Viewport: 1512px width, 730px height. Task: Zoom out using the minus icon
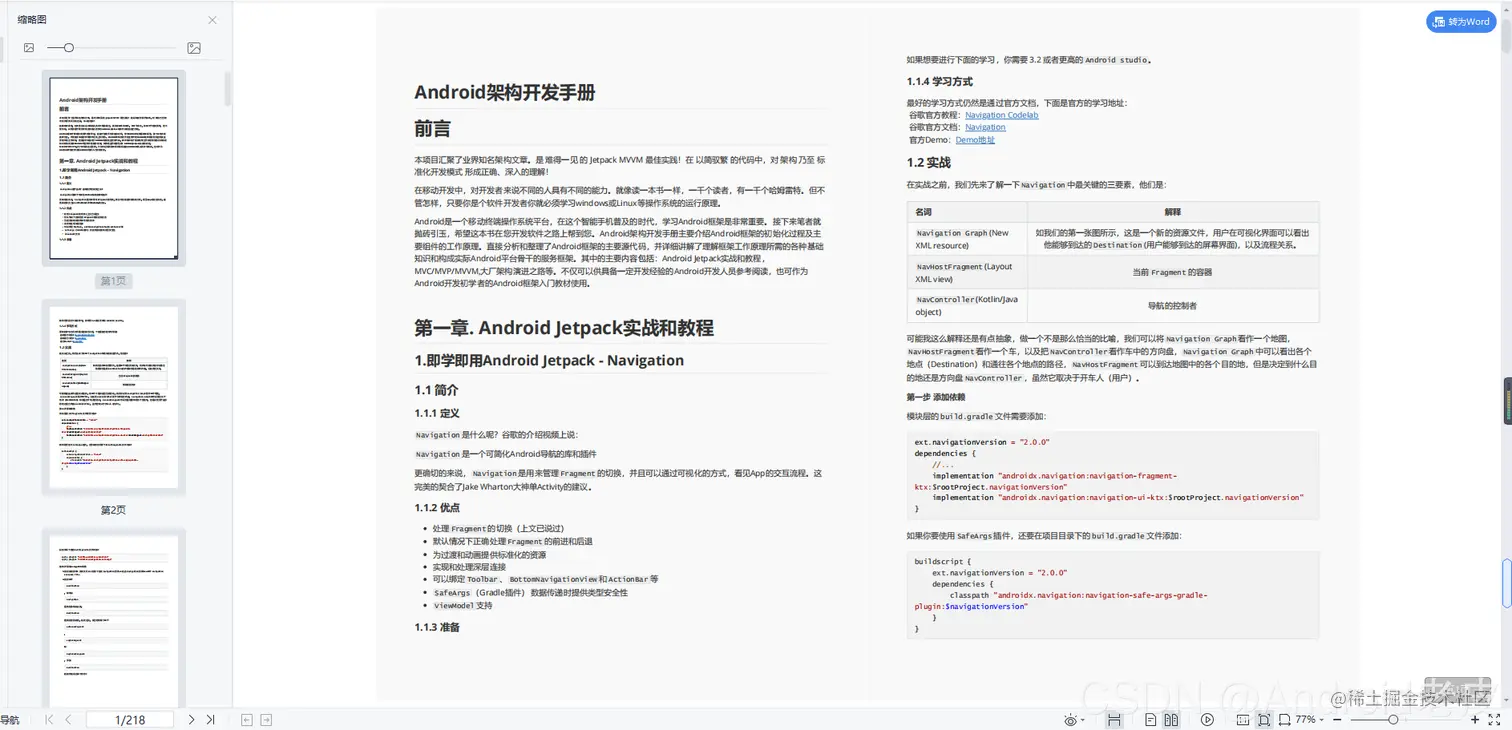1335,719
